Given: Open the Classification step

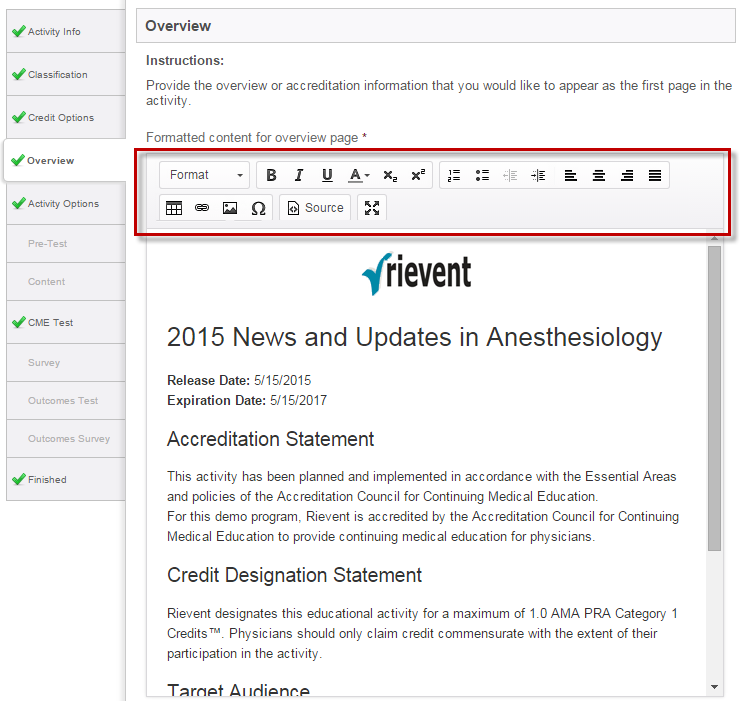Looking at the screenshot, I should click(66, 75).
